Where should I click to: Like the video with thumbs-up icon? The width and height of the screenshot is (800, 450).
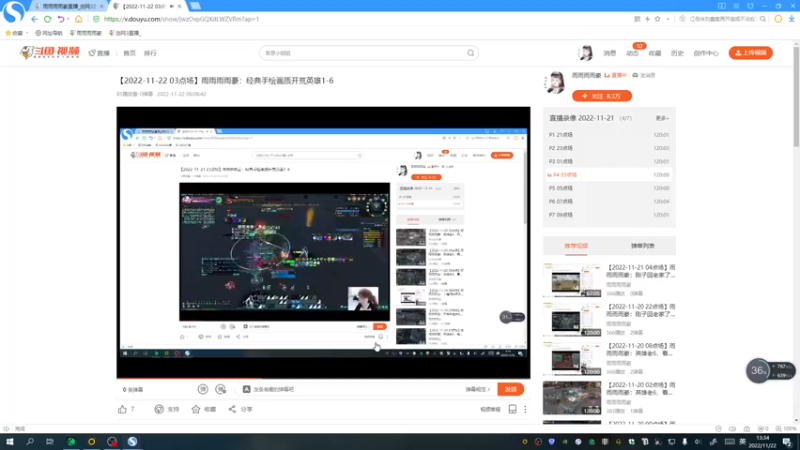click(122, 409)
